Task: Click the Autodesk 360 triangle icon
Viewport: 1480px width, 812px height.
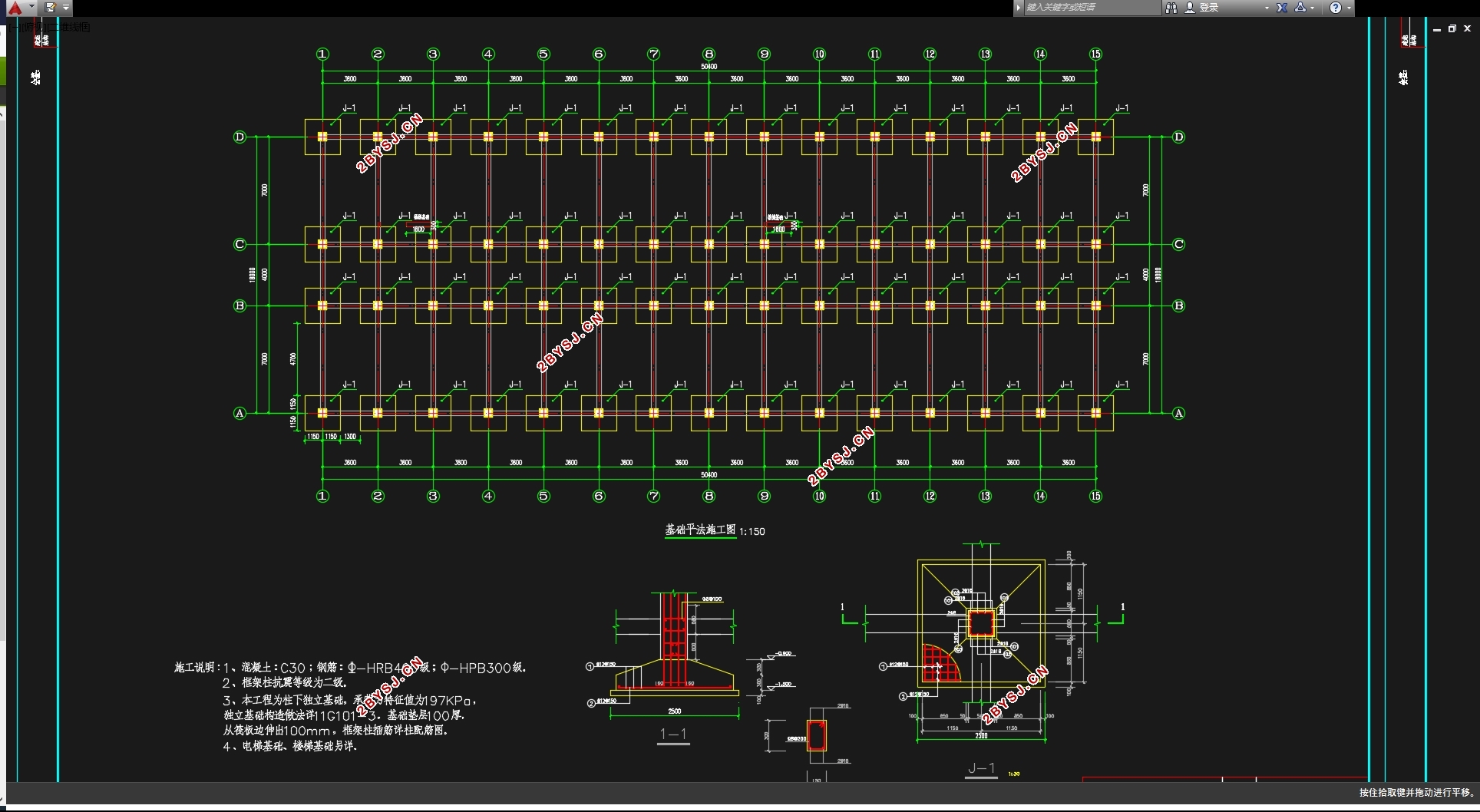Action: pos(1300,8)
